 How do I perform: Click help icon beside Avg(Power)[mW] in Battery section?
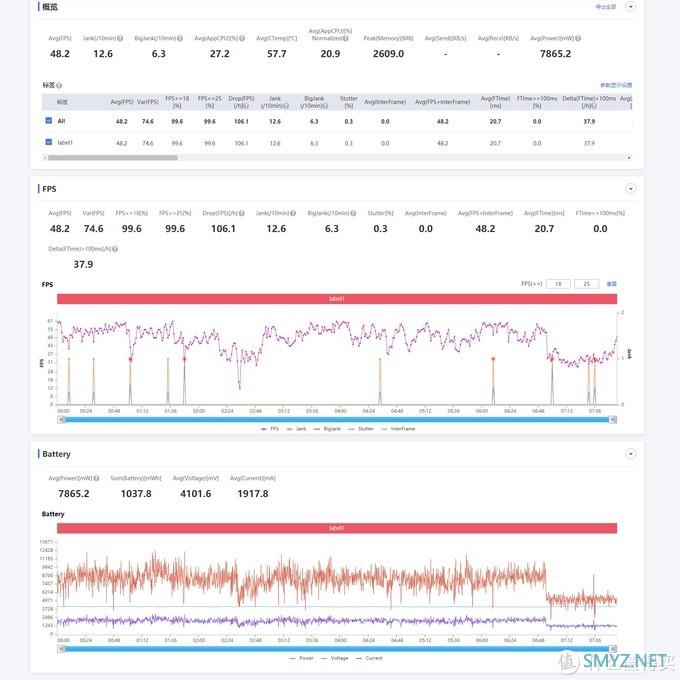pos(96,478)
